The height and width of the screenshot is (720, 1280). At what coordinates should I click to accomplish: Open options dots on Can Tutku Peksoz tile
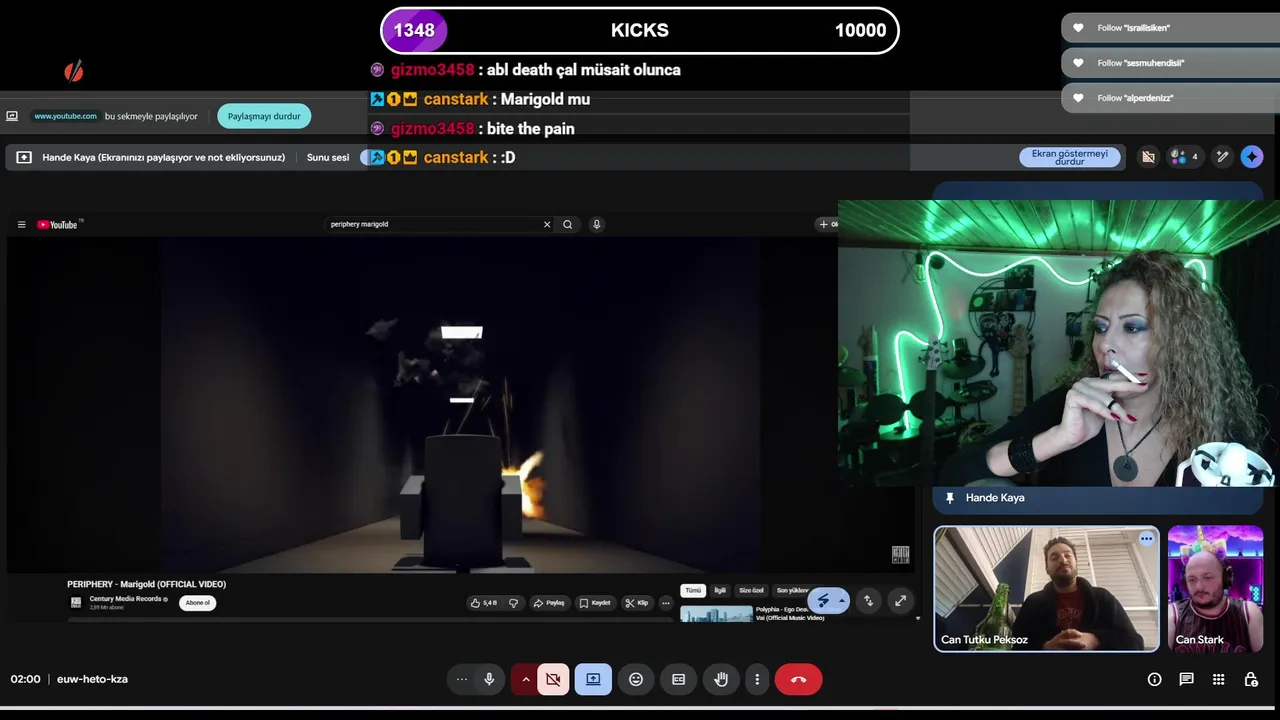[x=1146, y=539]
